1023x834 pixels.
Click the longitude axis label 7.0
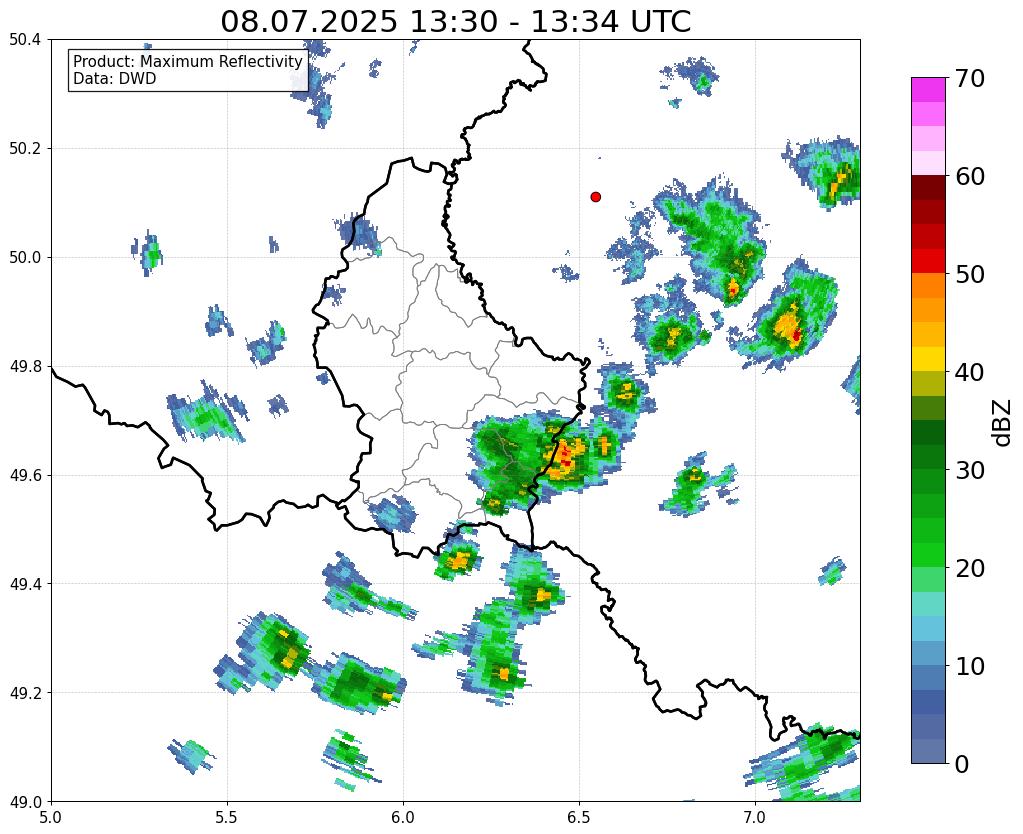755,817
